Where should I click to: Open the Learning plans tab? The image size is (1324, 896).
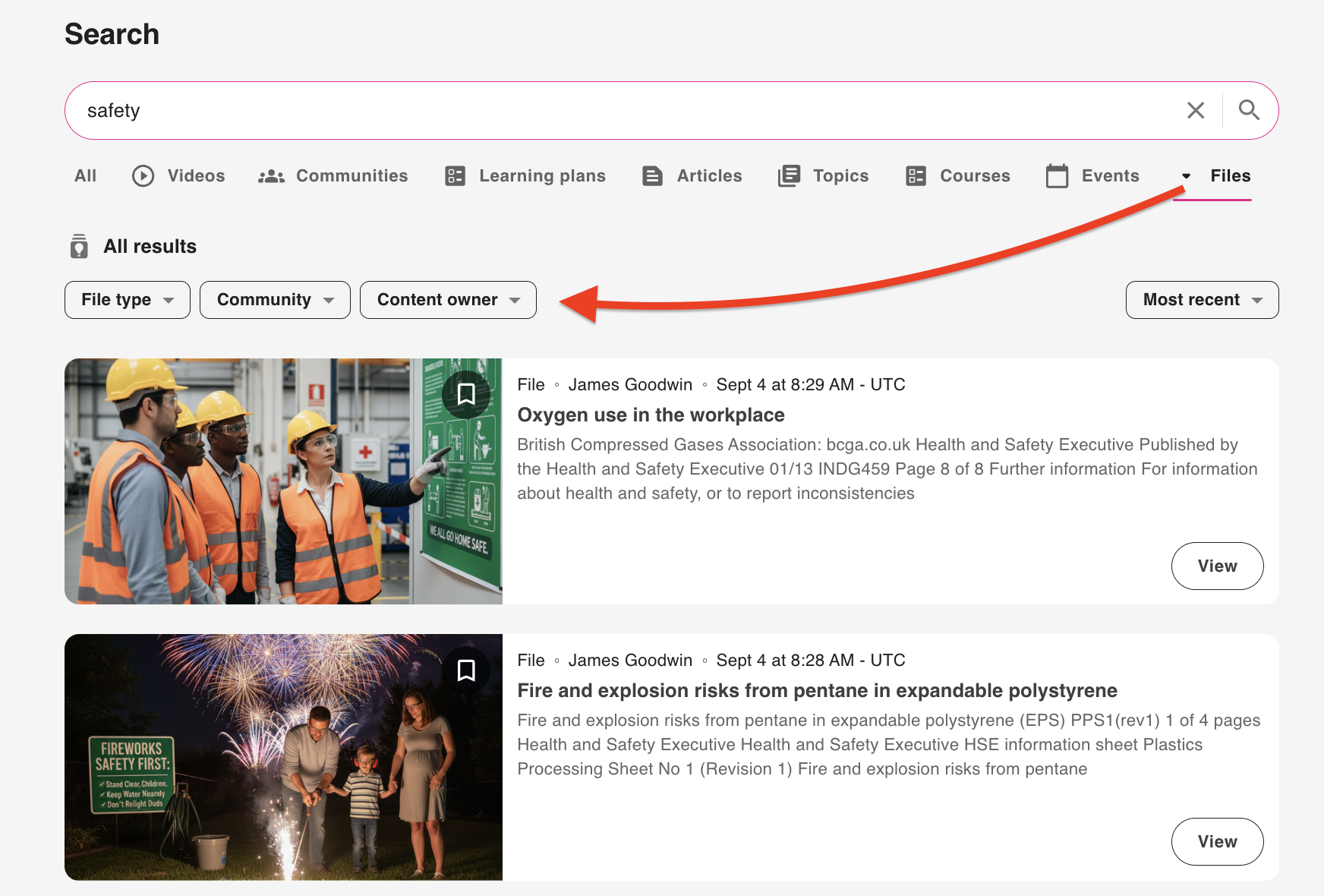[525, 176]
